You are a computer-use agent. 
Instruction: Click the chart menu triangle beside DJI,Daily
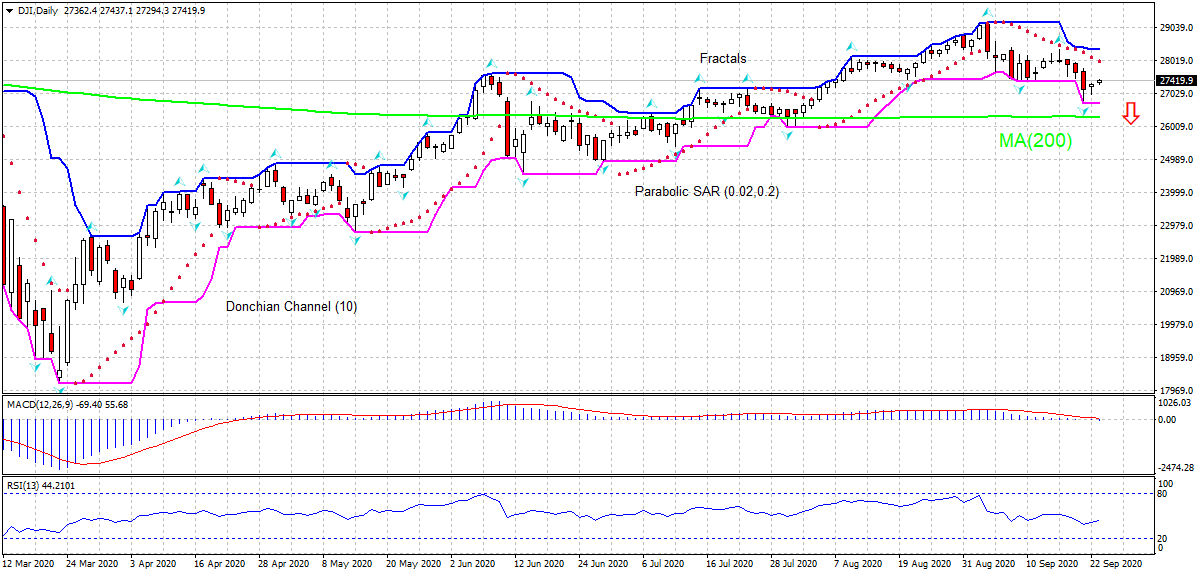(x=8, y=9)
